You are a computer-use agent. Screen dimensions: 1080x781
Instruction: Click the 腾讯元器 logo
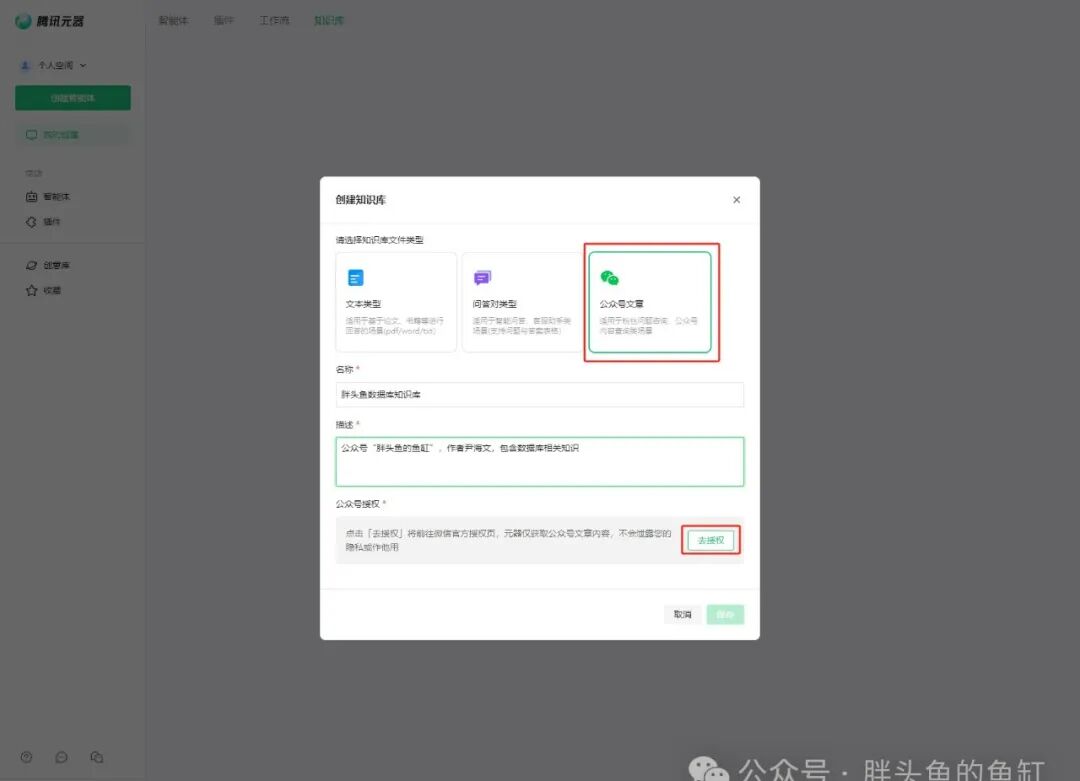click(49, 21)
